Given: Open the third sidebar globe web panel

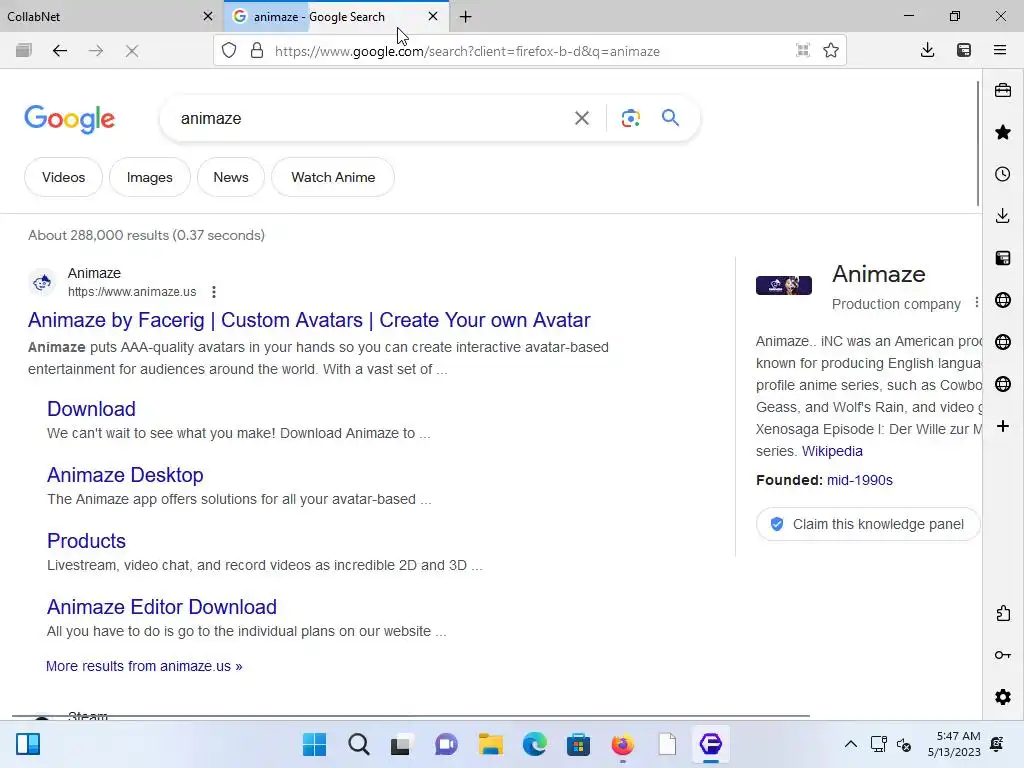Looking at the screenshot, I should pyautogui.click(x=1003, y=384).
